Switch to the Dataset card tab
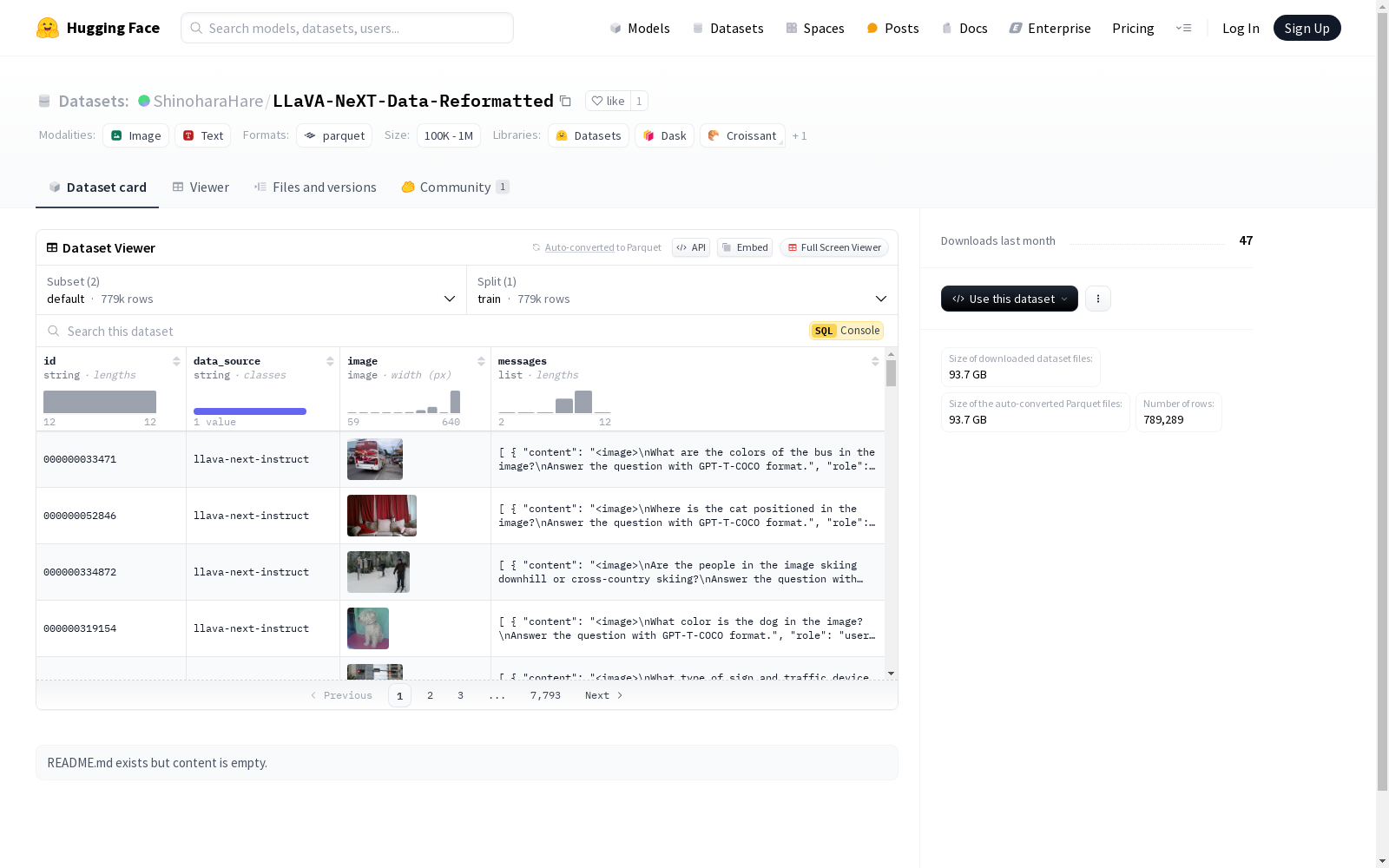The width and height of the screenshot is (1389, 868). 97,187
